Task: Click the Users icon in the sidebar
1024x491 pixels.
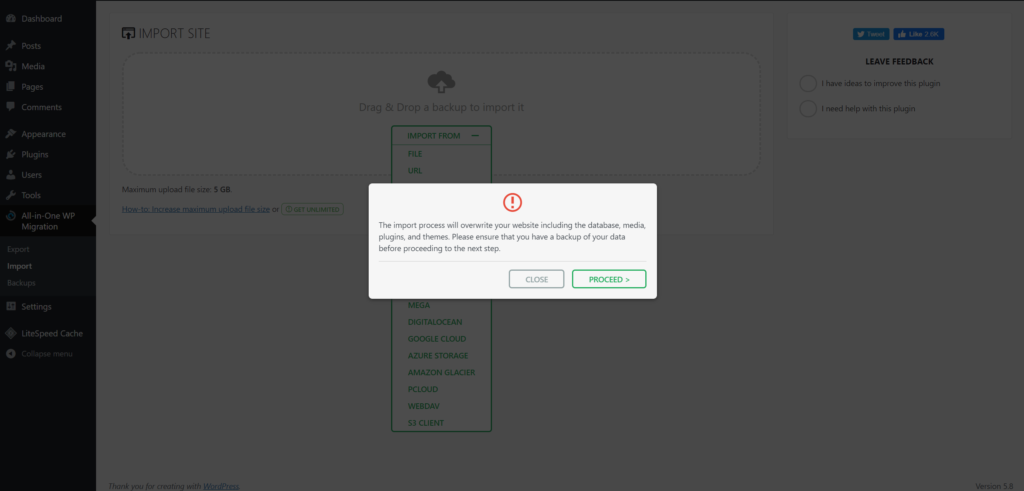Action: (10, 175)
